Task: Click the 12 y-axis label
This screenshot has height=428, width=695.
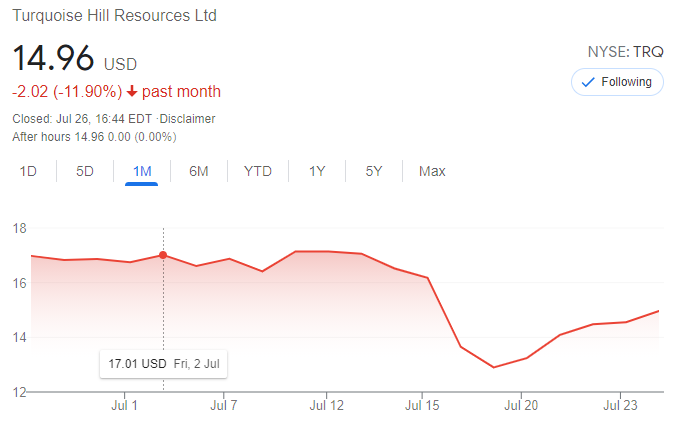Action: click(20, 392)
